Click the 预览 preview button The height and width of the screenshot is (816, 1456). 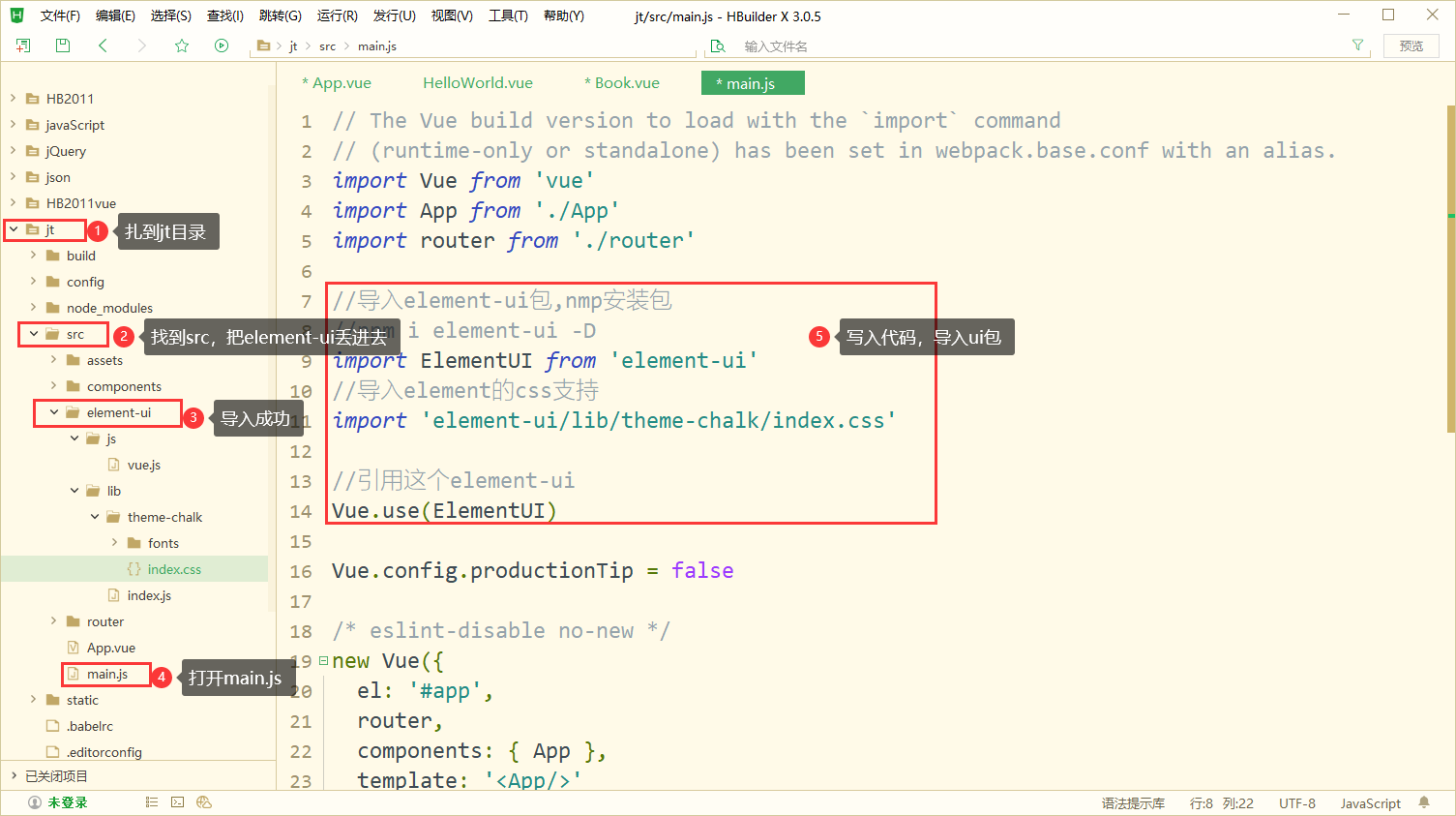[x=1411, y=45]
